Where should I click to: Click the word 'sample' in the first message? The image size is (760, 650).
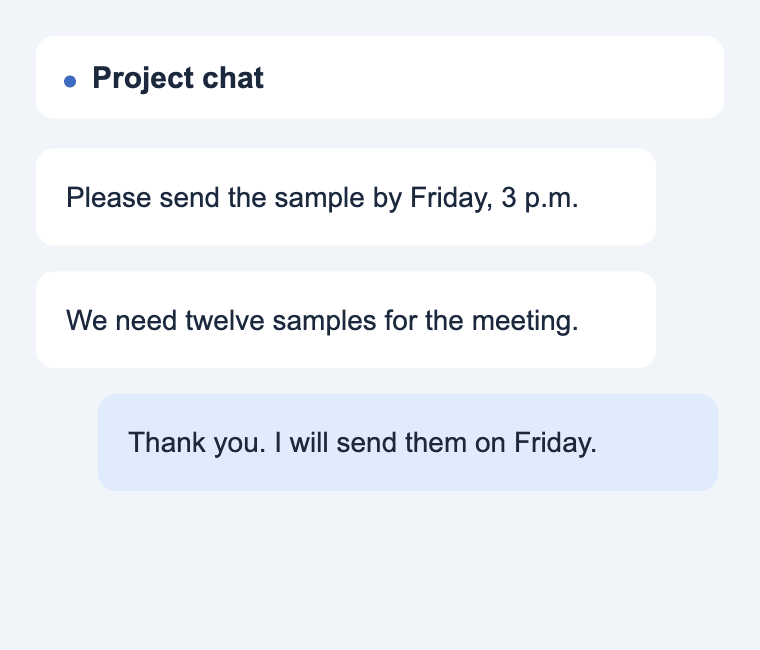319,198
